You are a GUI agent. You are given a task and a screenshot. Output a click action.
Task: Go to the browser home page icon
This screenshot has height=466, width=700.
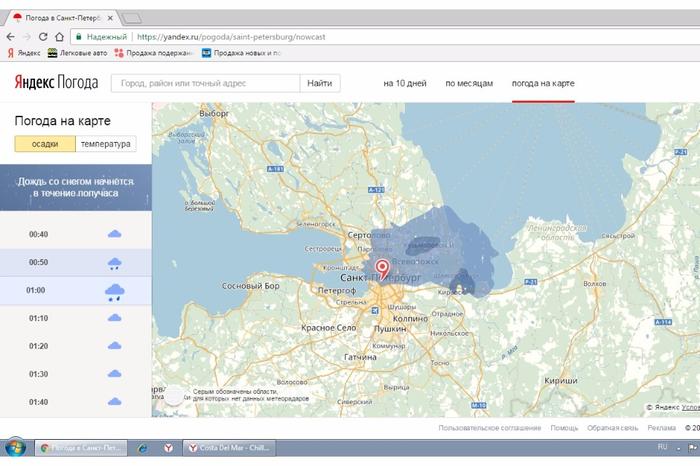pyautogui.click(x=61, y=36)
